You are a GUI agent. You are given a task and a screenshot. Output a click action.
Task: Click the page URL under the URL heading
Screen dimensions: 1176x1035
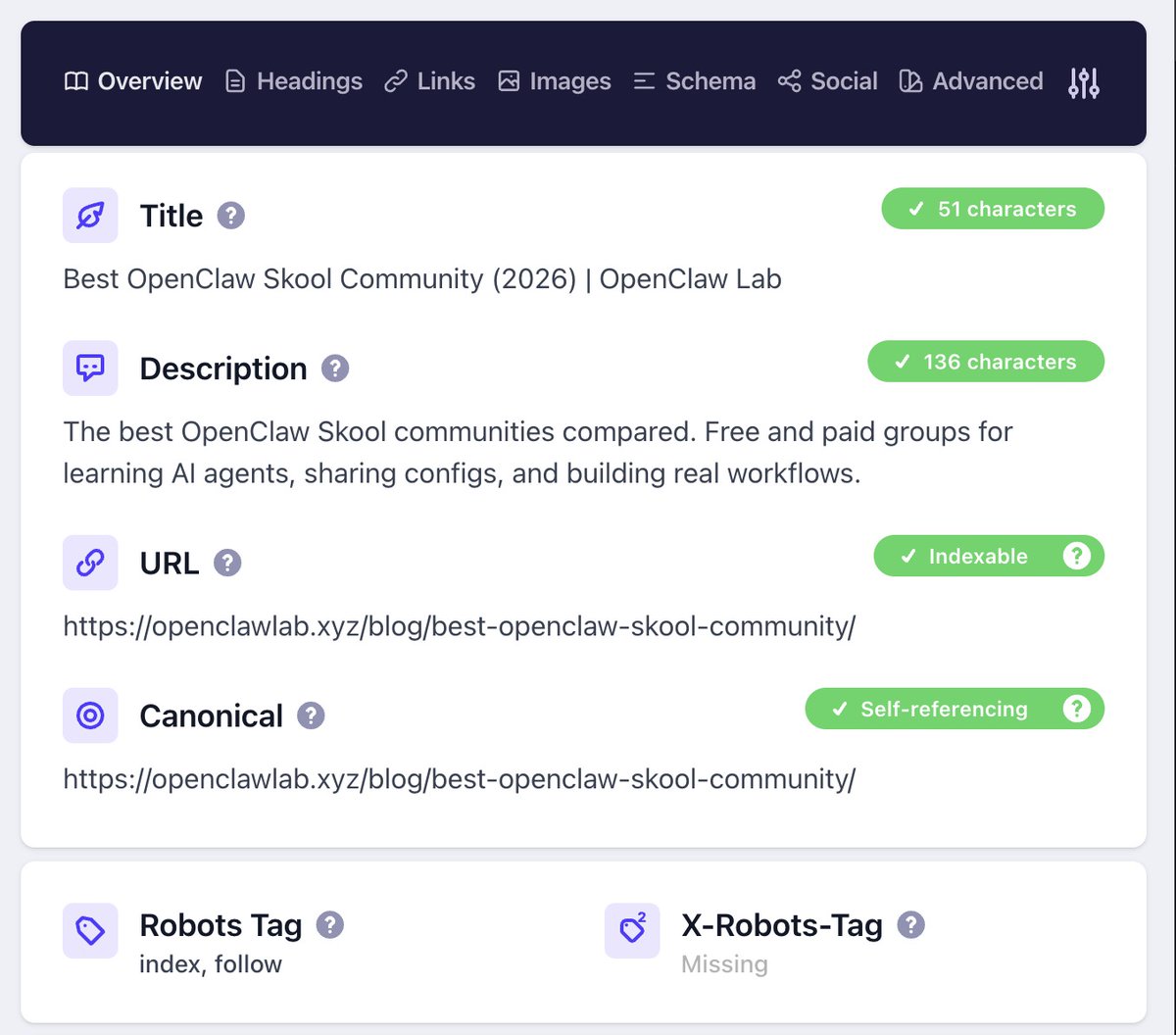coord(460,626)
